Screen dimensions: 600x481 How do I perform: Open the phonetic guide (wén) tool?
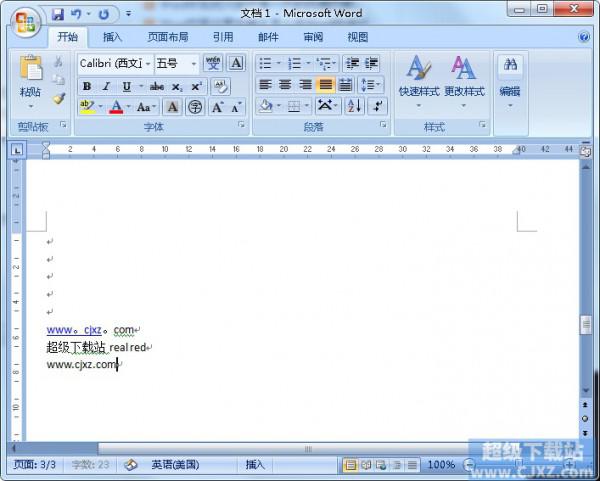[x=213, y=63]
